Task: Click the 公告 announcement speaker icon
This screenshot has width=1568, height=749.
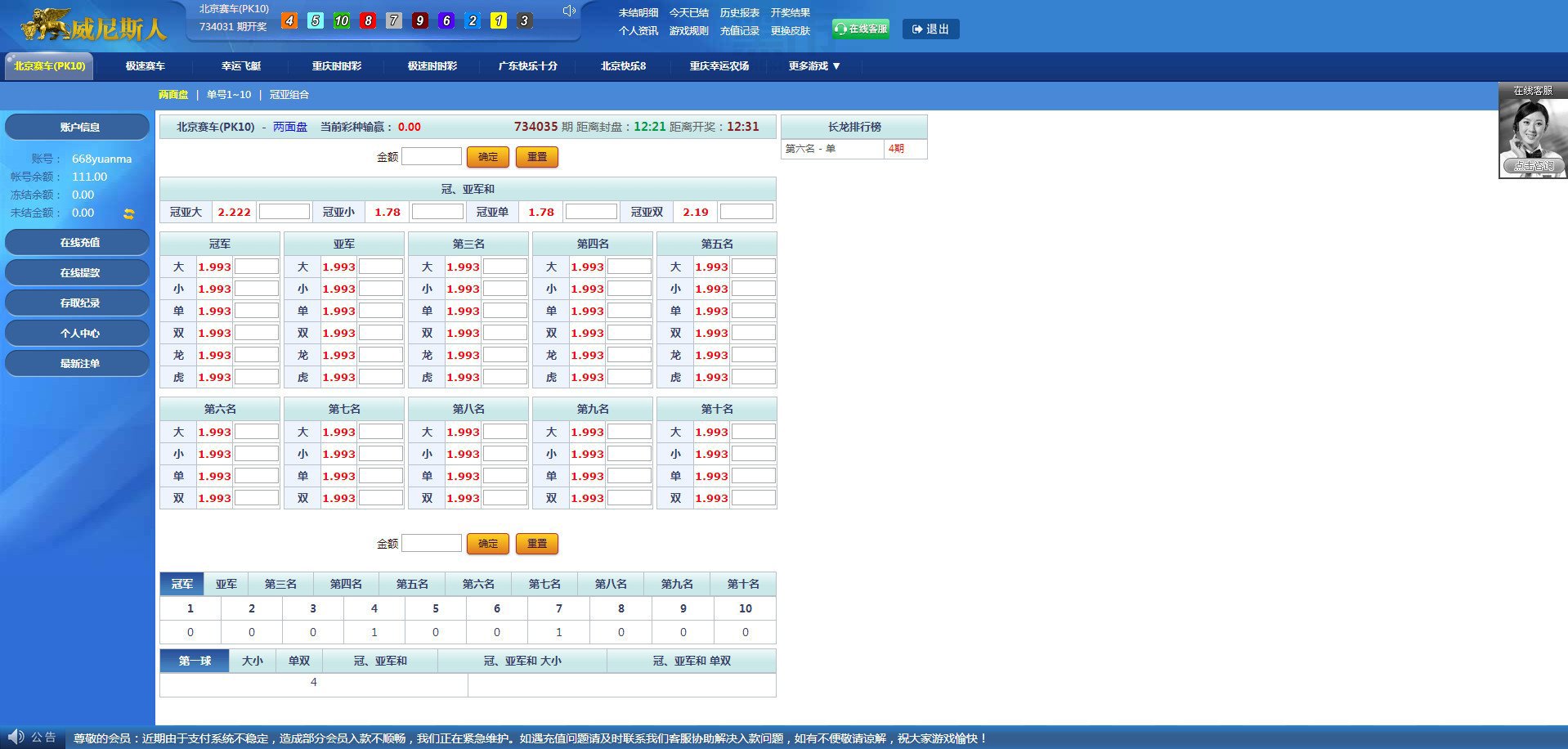Action: [16, 737]
